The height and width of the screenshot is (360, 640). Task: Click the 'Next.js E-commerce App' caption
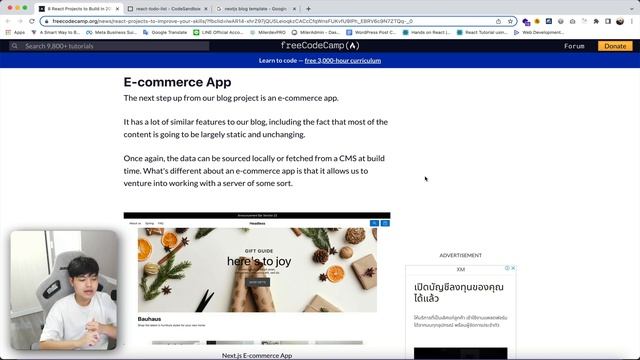point(257,356)
